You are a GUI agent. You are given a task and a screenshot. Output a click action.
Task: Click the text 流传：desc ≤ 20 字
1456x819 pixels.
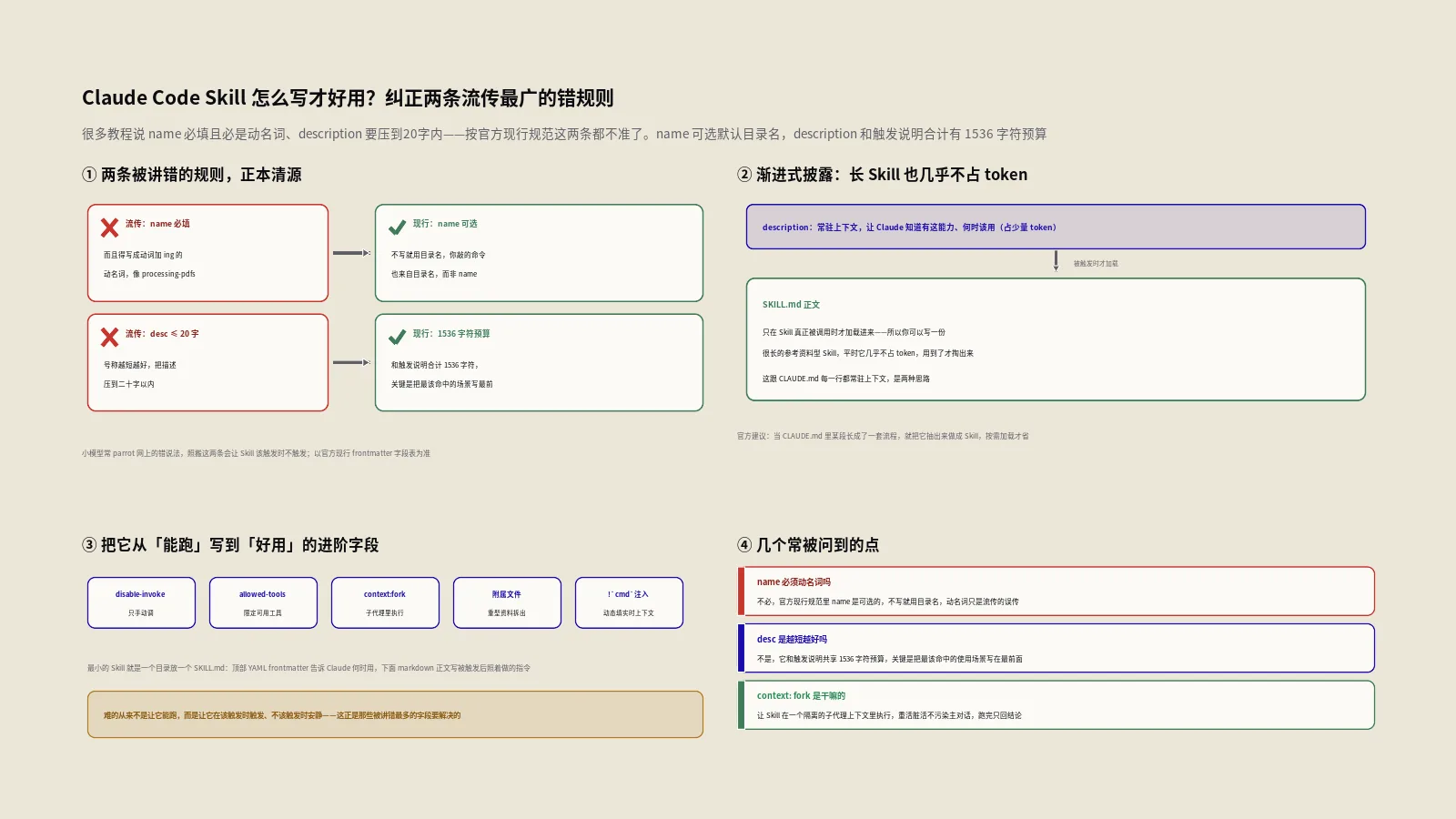(162, 334)
